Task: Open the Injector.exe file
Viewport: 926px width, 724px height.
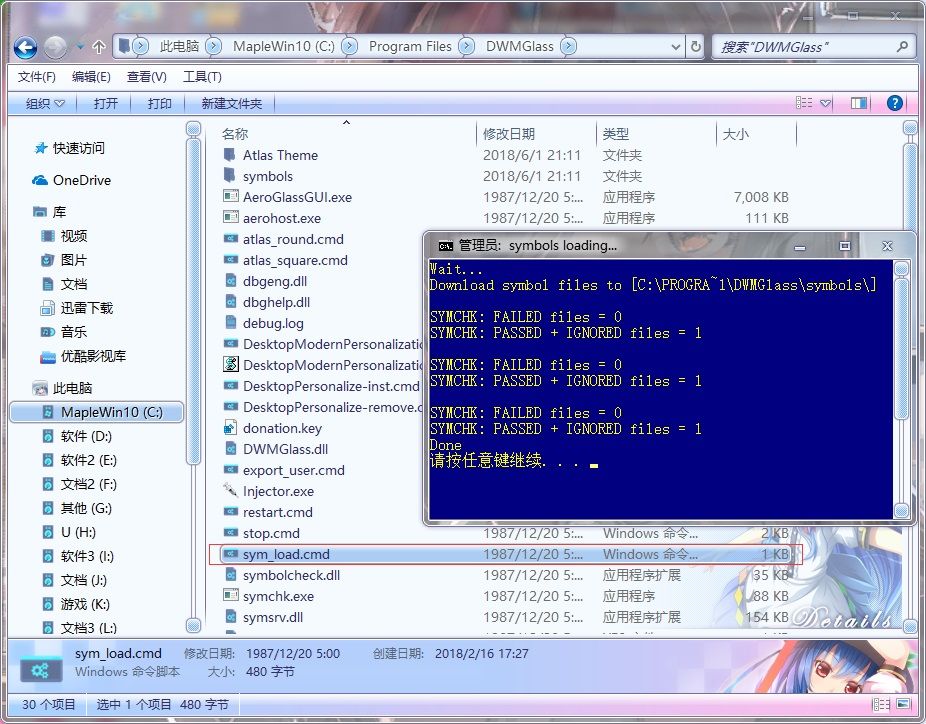Action: [x=278, y=491]
